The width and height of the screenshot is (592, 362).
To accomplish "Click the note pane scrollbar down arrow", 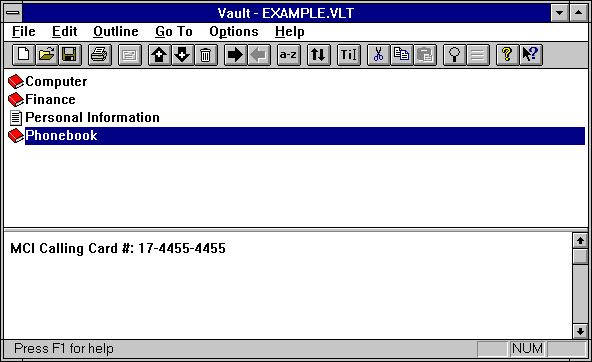I will click(x=580, y=331).
